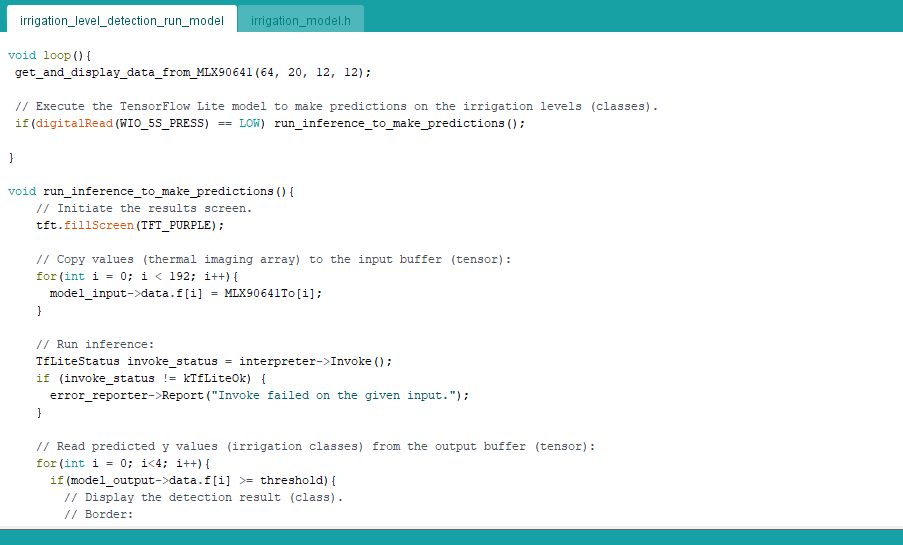Switch to the irrigation_model.h tab

[x=300, y=20]
